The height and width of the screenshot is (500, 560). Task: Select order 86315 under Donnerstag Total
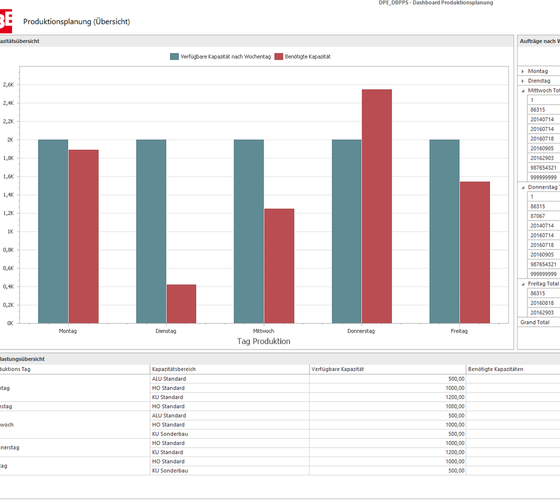[x=544, y=206]
